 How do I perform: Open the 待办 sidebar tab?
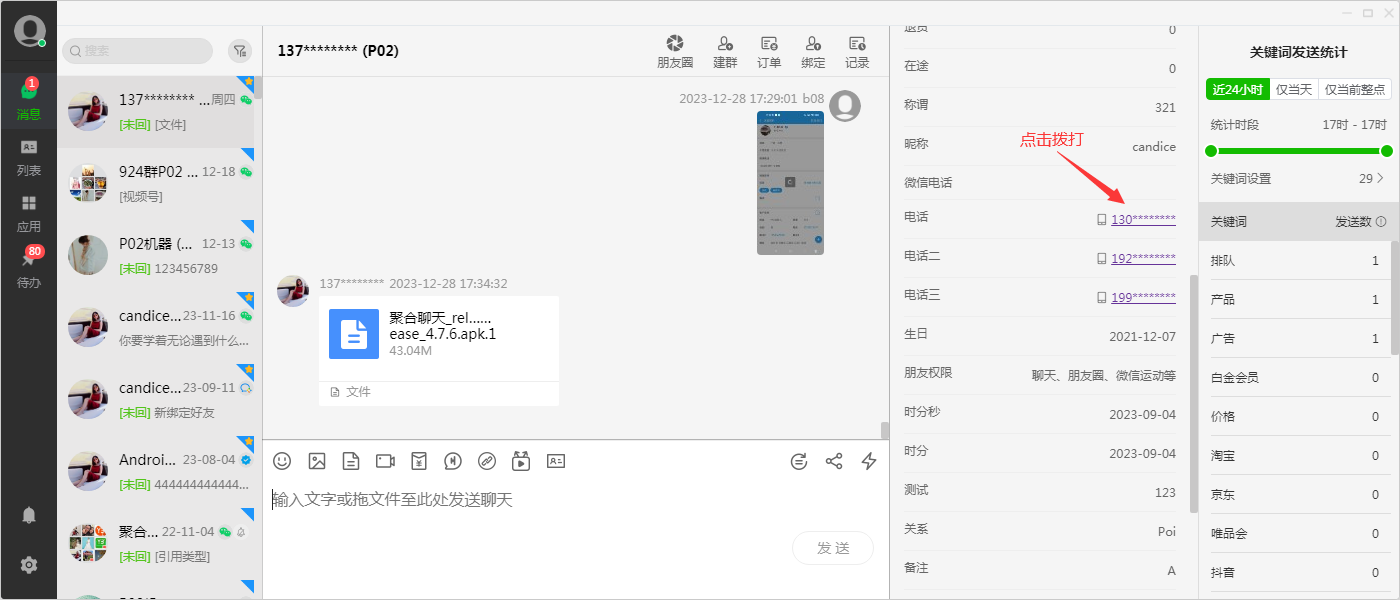point(29,270)
